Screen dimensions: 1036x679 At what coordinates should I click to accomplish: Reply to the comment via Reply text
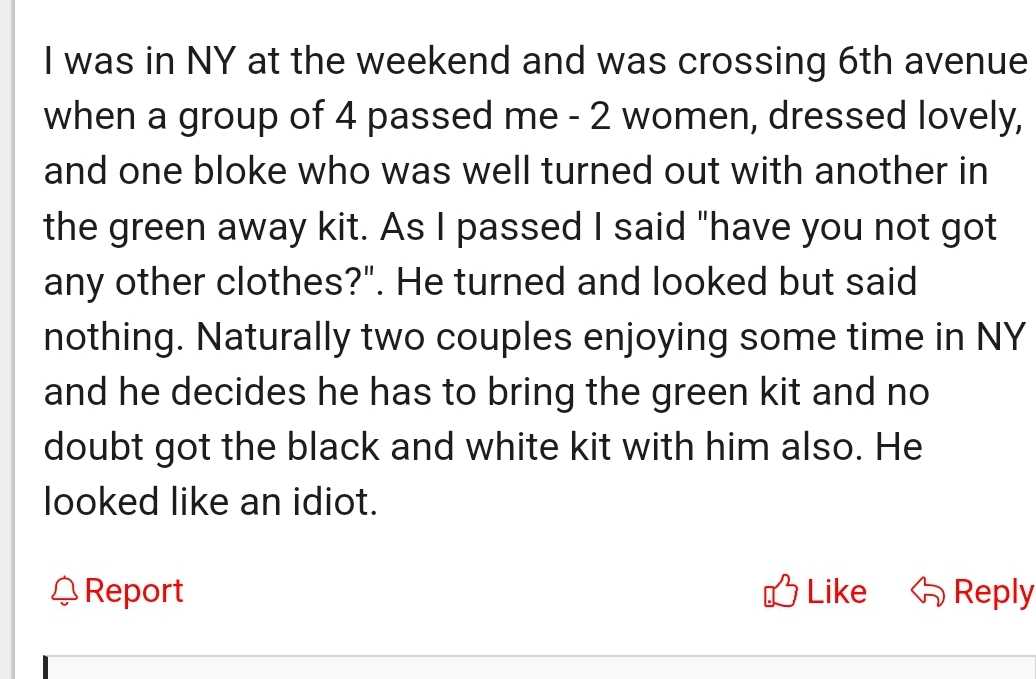tap(994, 592)
